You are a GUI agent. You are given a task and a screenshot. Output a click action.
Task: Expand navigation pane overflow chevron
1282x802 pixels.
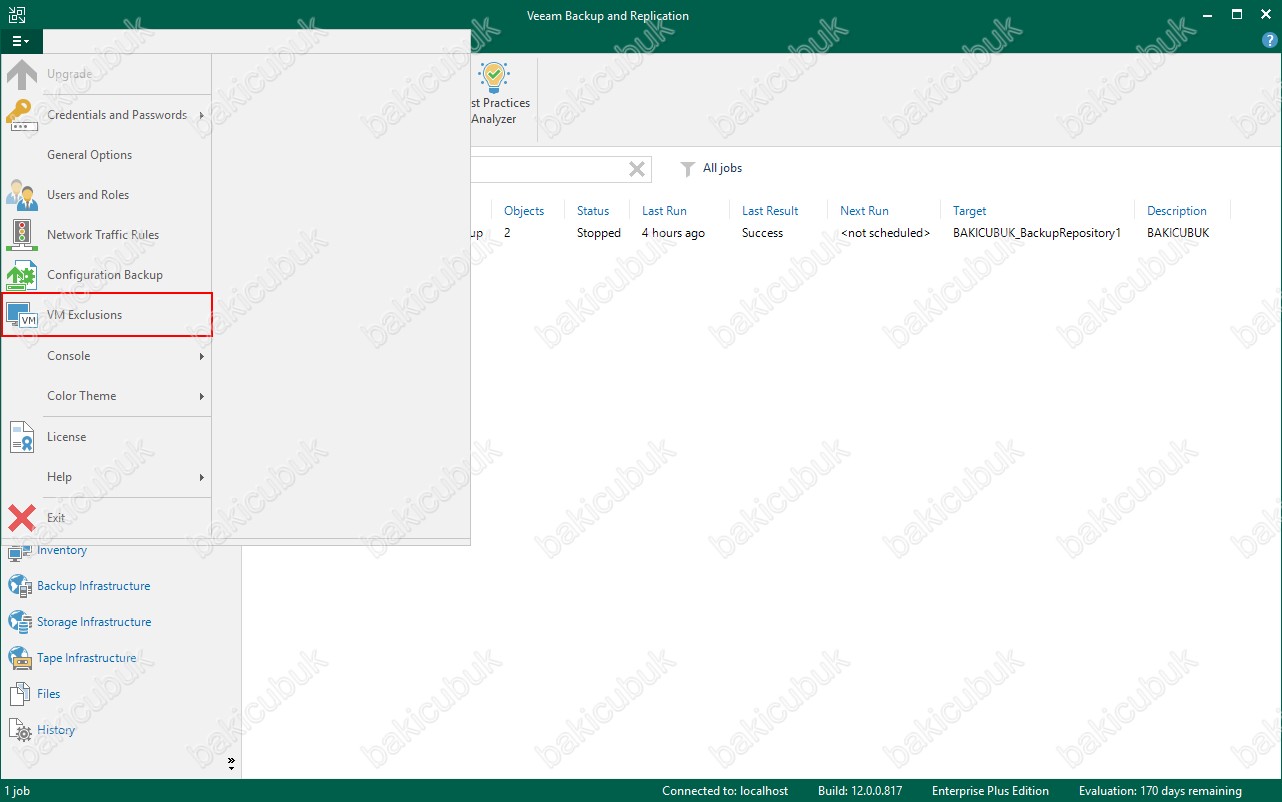pos(231,764)
